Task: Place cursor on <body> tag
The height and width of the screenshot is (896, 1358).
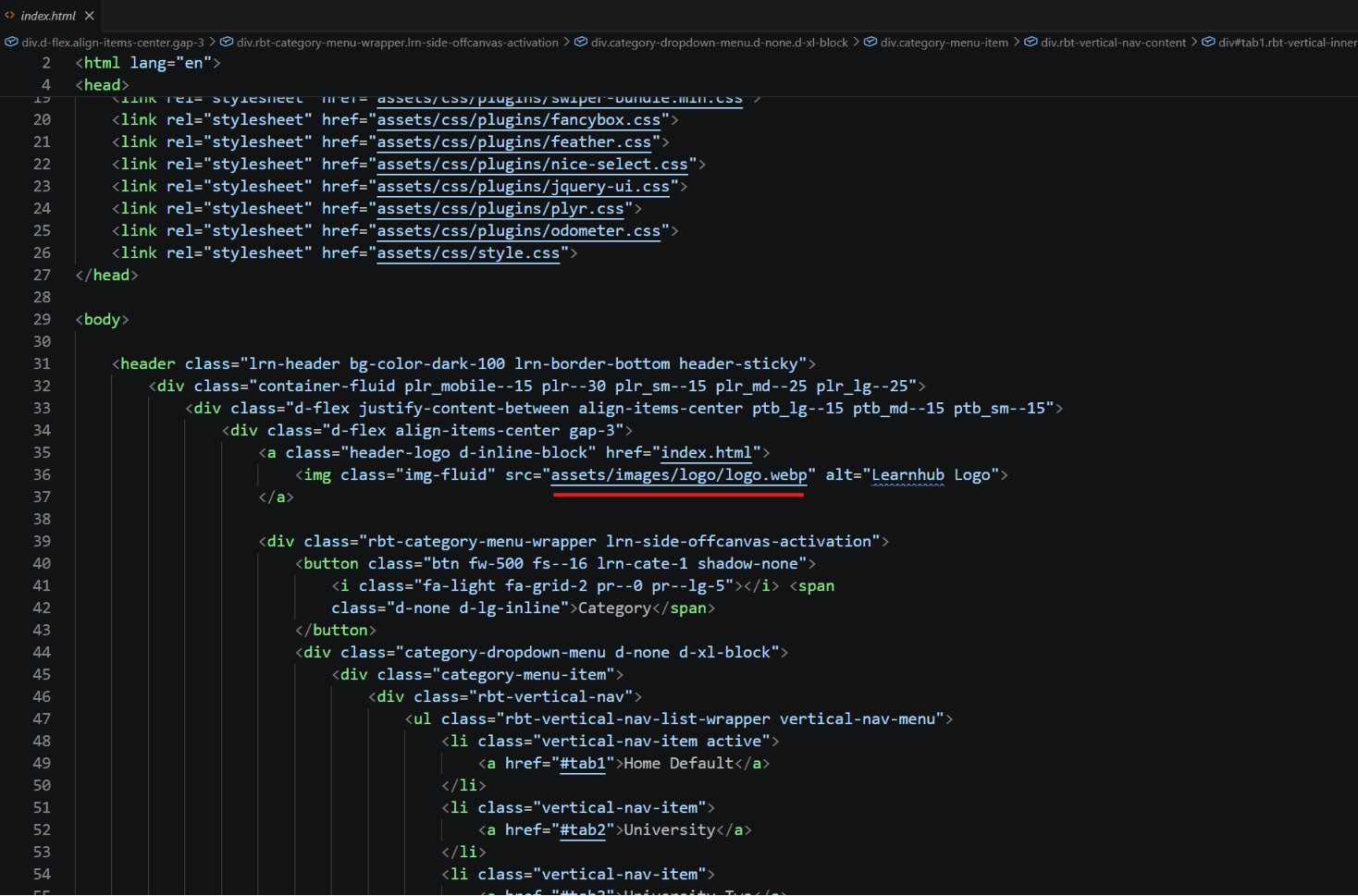Action: tap(102, 320)
